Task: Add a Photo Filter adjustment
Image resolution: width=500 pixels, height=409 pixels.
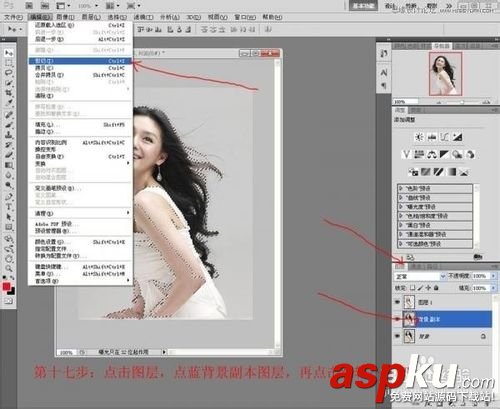Action: (x=457, y=154)
